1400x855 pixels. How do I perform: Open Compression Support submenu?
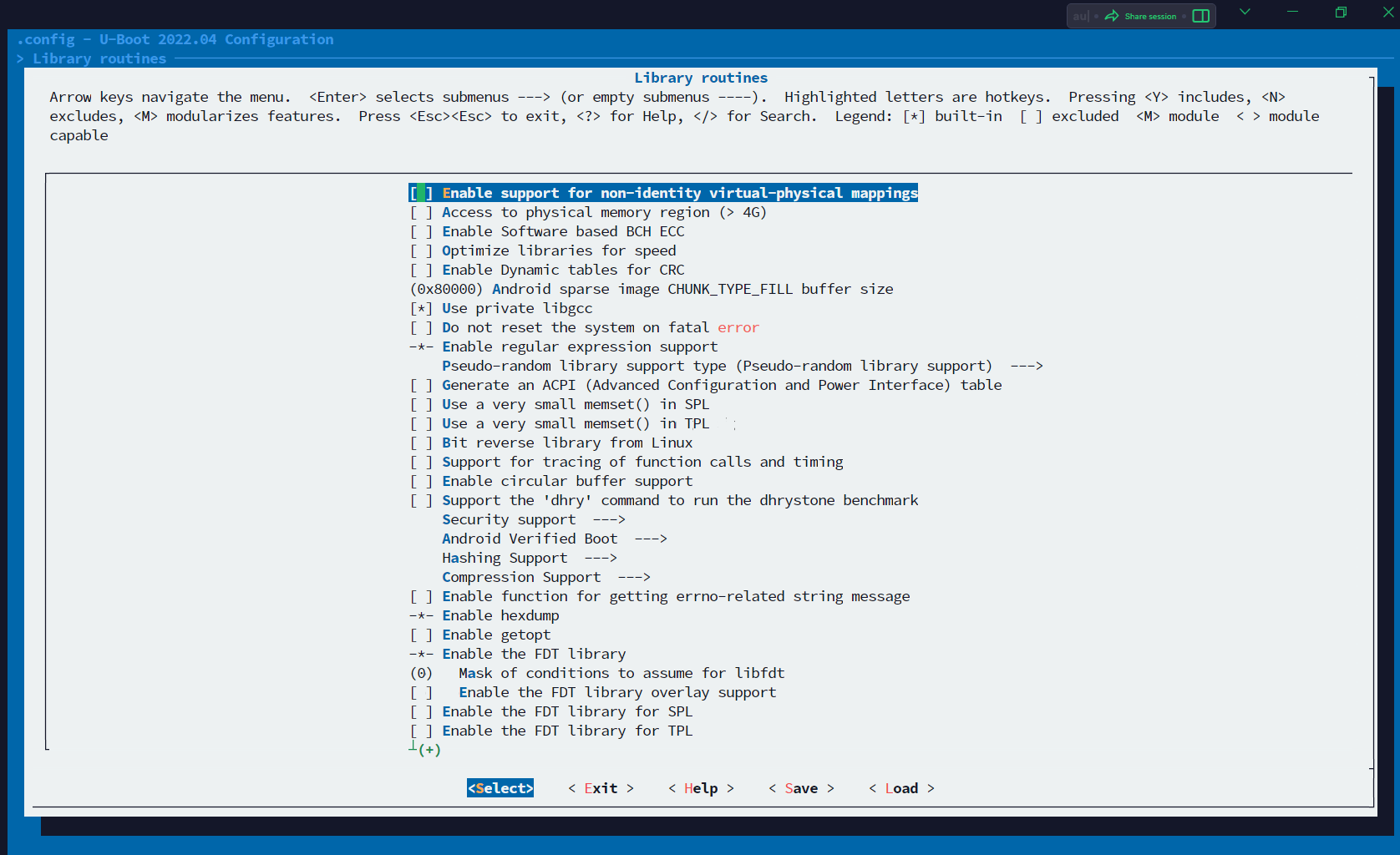tap(546, 577)
